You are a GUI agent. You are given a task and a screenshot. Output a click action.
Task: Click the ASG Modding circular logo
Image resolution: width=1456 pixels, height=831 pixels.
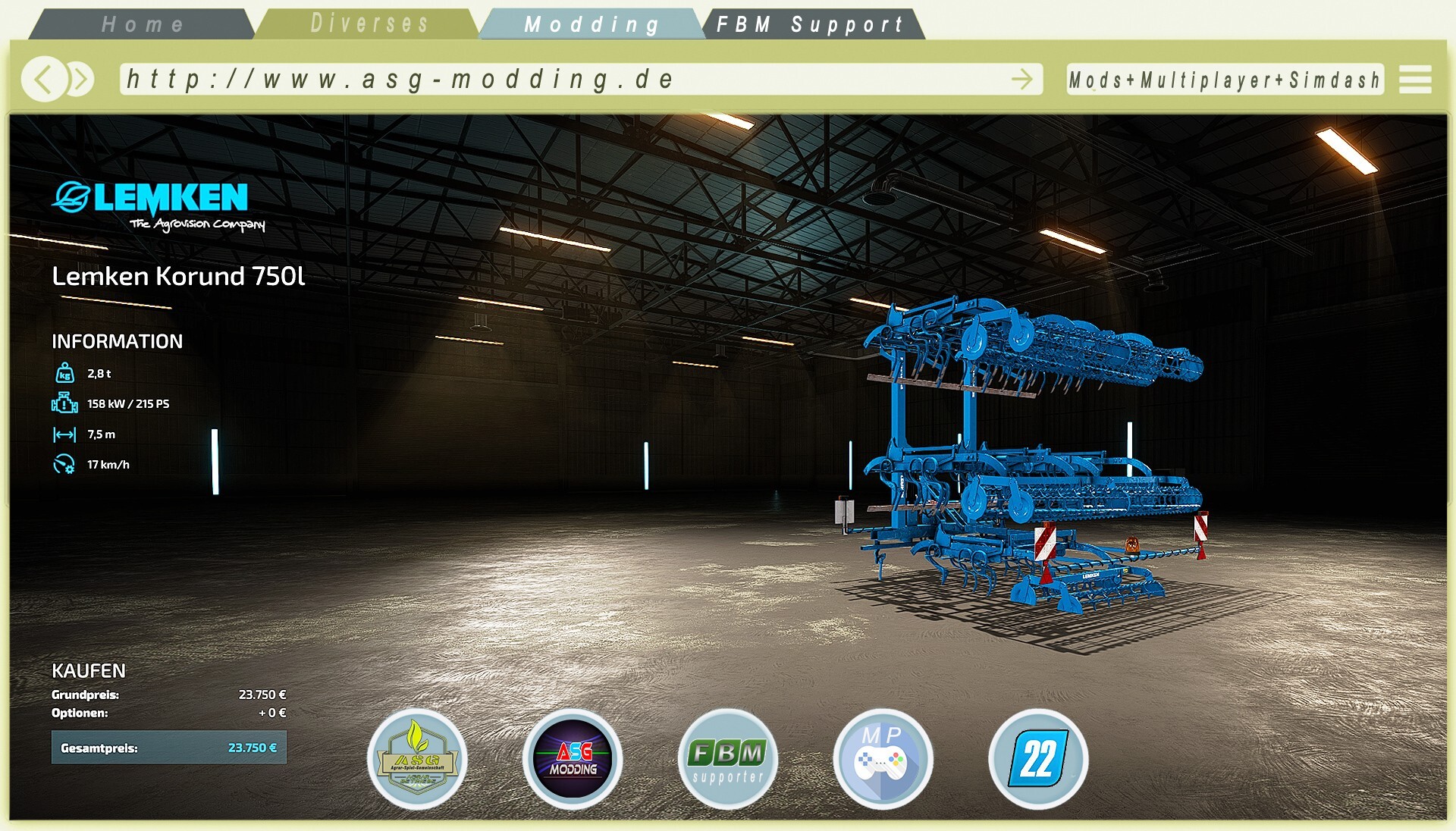coord(573,759)
